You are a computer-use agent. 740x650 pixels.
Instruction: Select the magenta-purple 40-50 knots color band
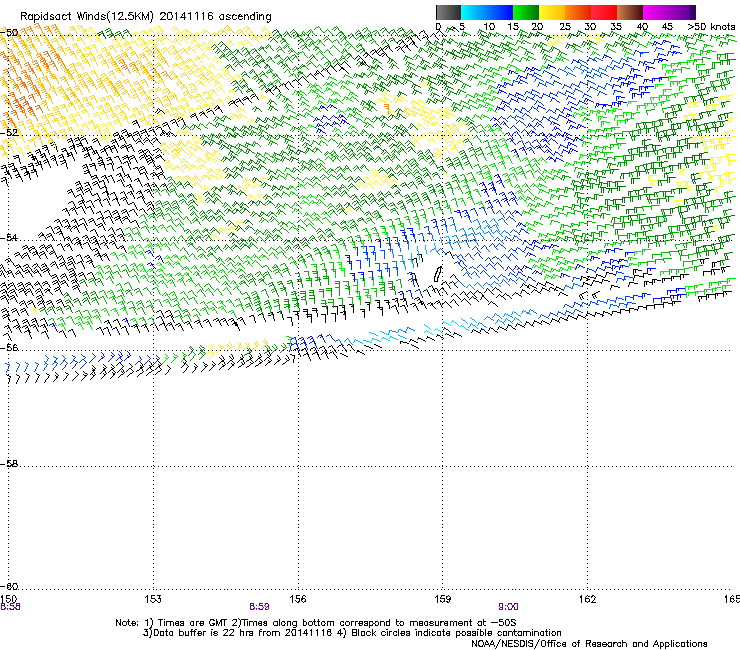pos(669,12)
